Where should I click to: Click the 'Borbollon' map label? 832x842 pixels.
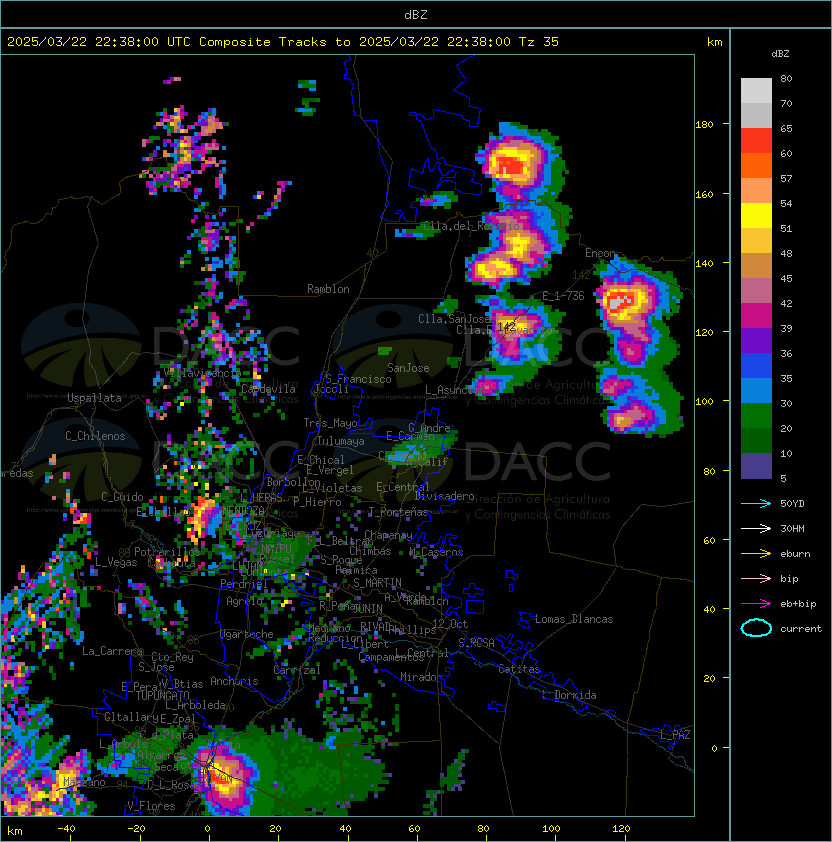coord(293,482)
